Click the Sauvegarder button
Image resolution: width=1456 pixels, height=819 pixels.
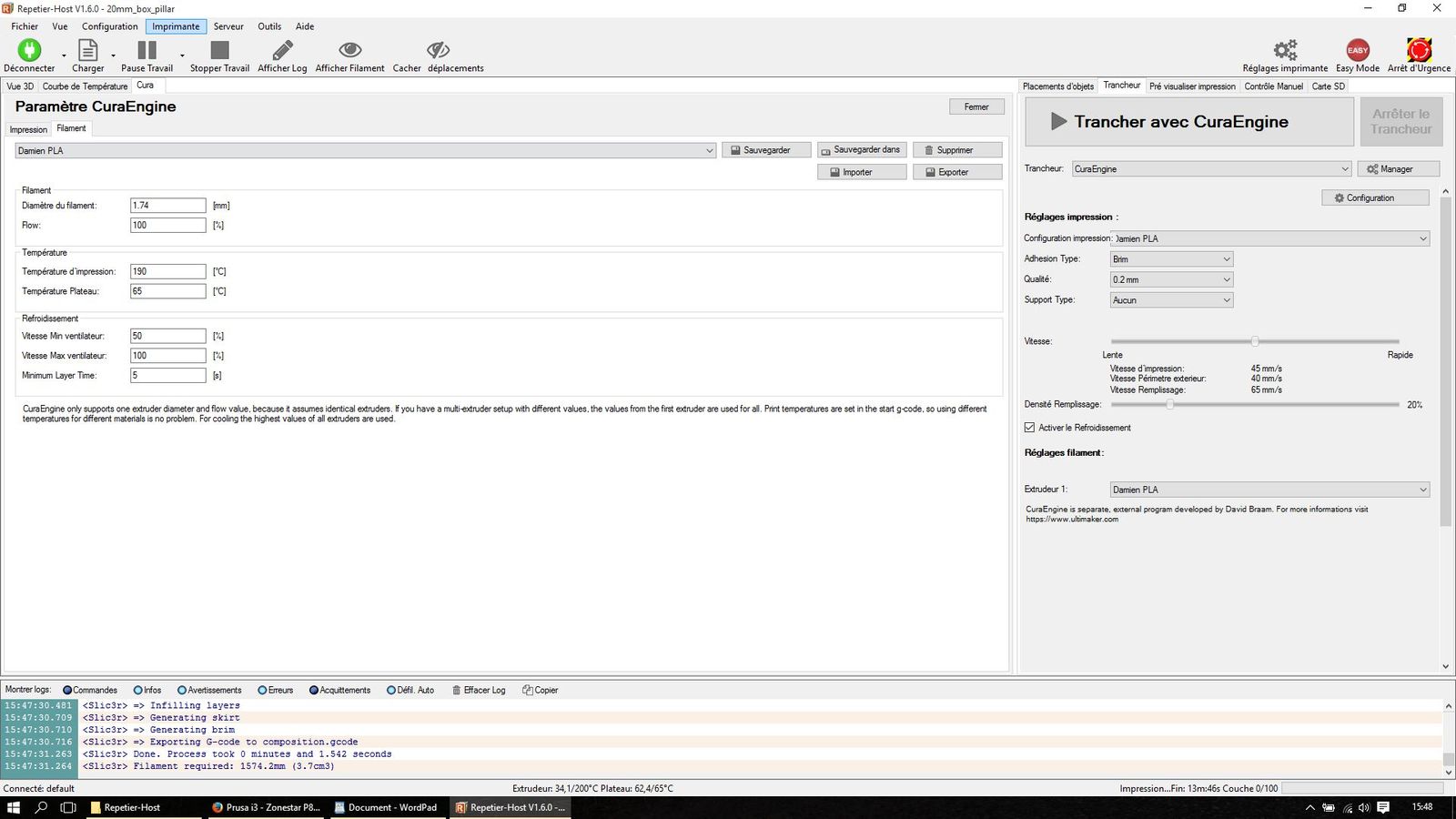pyautogui.click(x=766, y=150)
